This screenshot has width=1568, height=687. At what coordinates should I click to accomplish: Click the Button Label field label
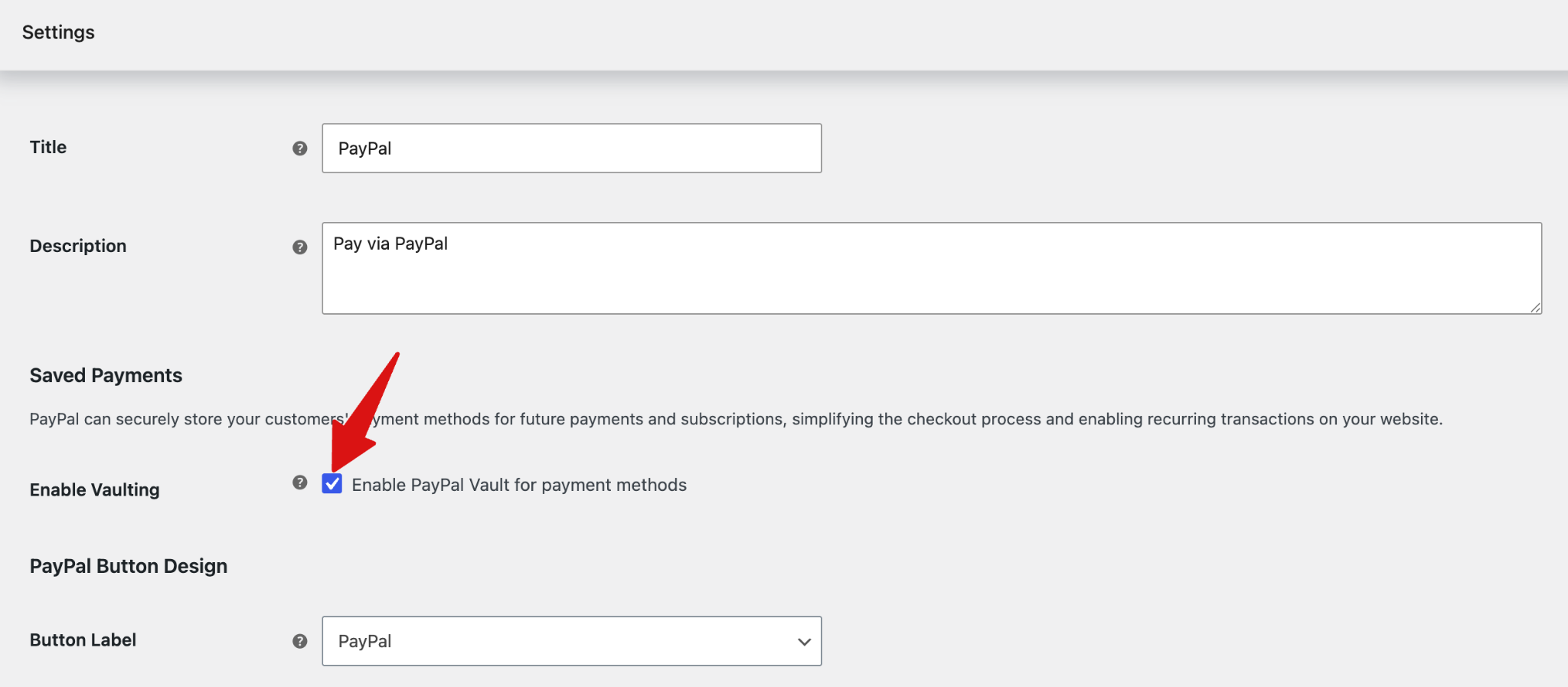pos(83,640)
